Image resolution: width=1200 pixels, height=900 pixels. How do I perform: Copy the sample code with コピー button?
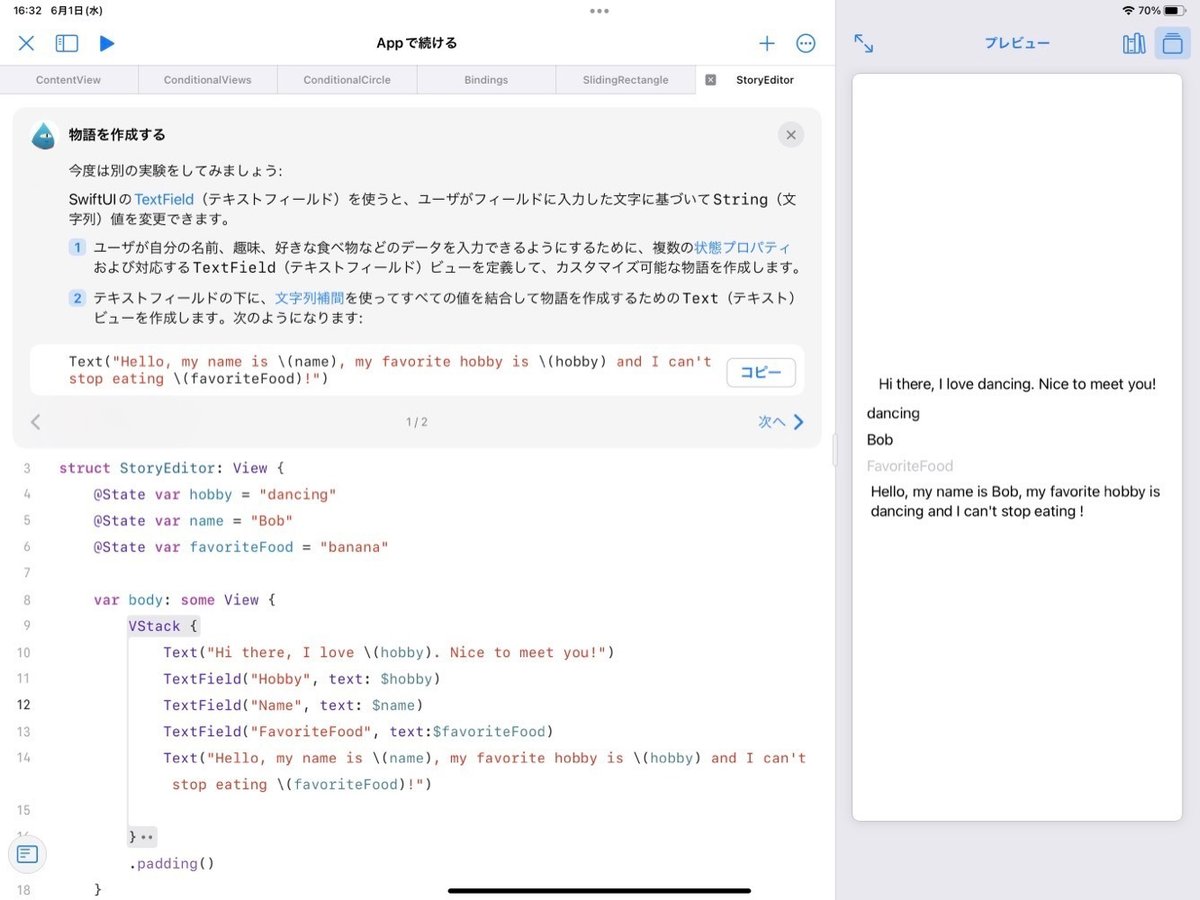coord(761,372)
